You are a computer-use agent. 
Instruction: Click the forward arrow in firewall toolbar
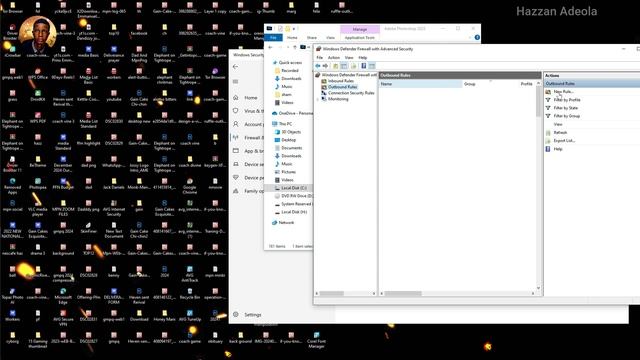tap(325, 66)
